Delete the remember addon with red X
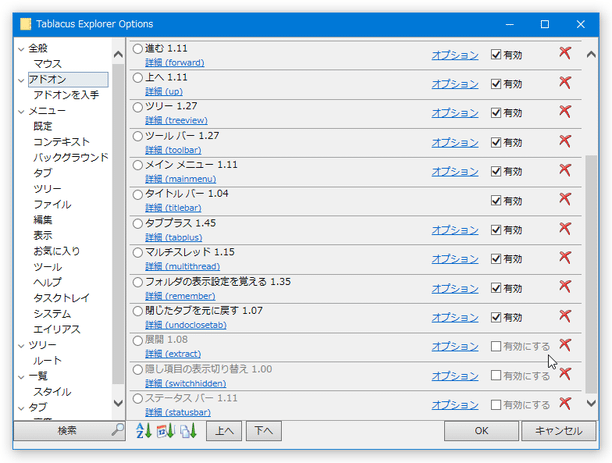This screenshot has height=463, width=612. 565,286
